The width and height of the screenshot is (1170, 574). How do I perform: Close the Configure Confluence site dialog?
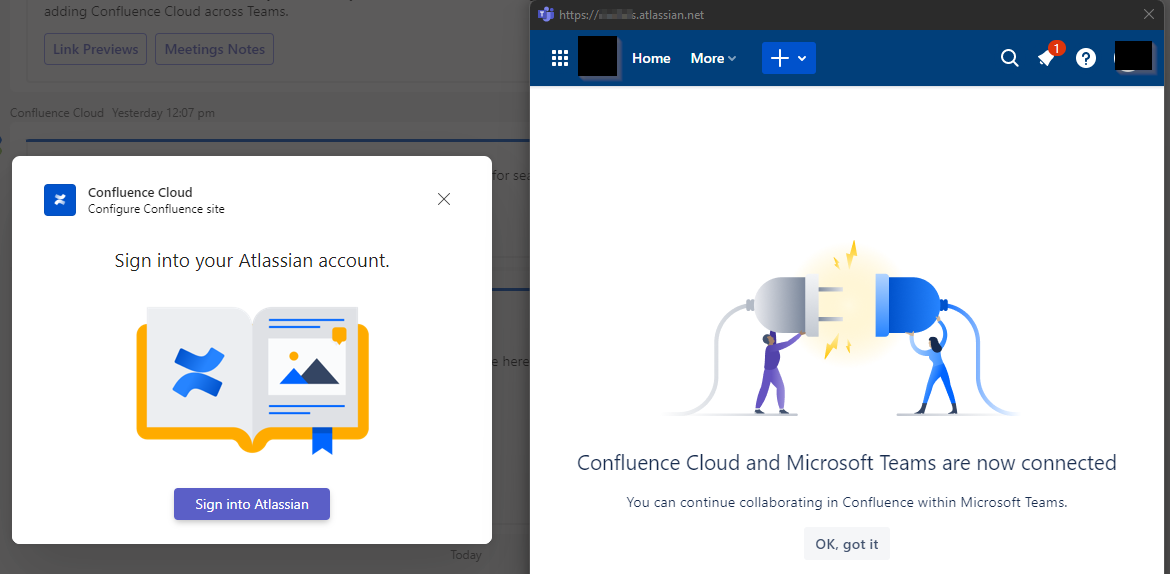coord(444,199)
